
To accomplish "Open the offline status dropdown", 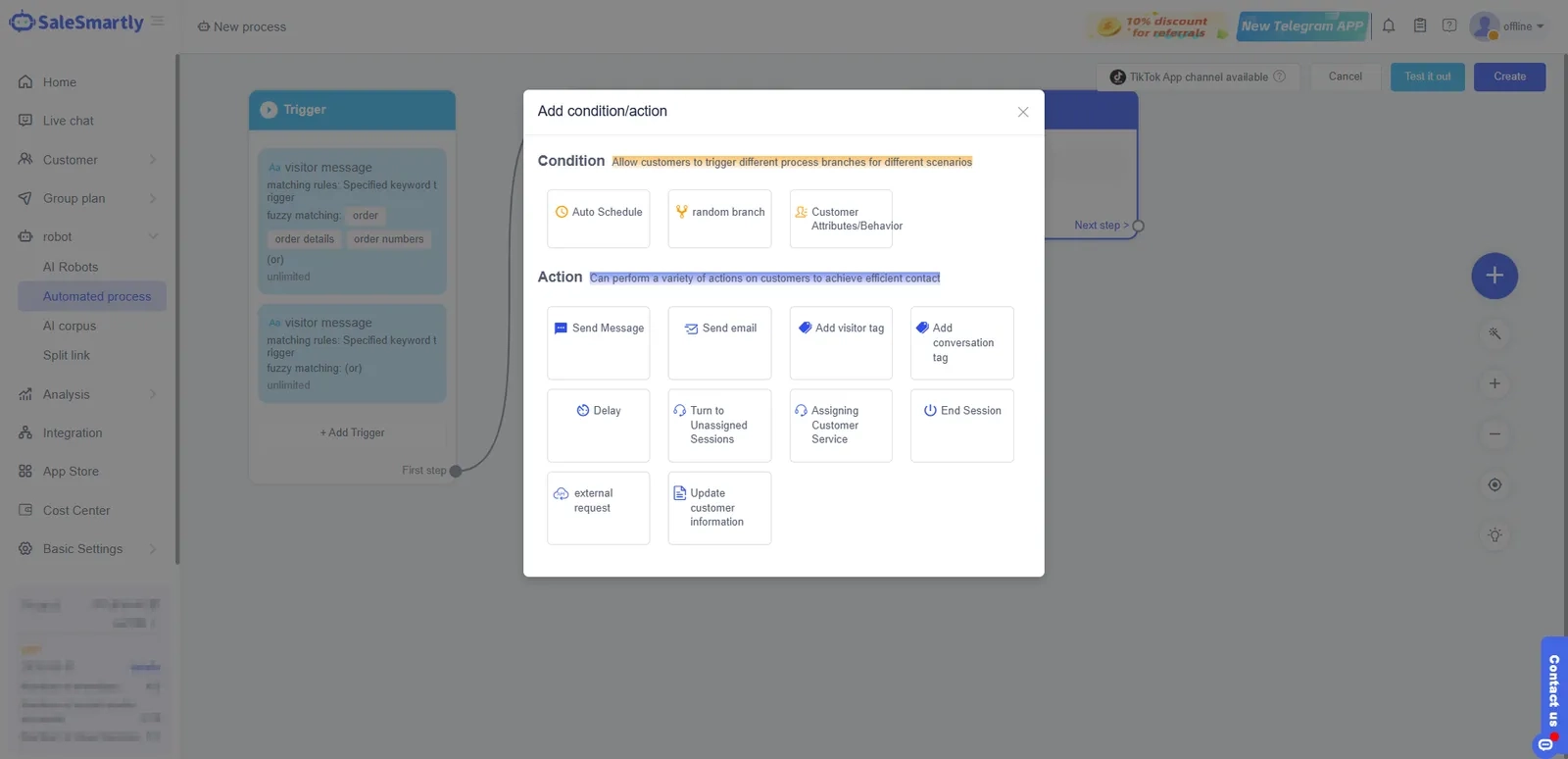I will (x=1509, y=26).
